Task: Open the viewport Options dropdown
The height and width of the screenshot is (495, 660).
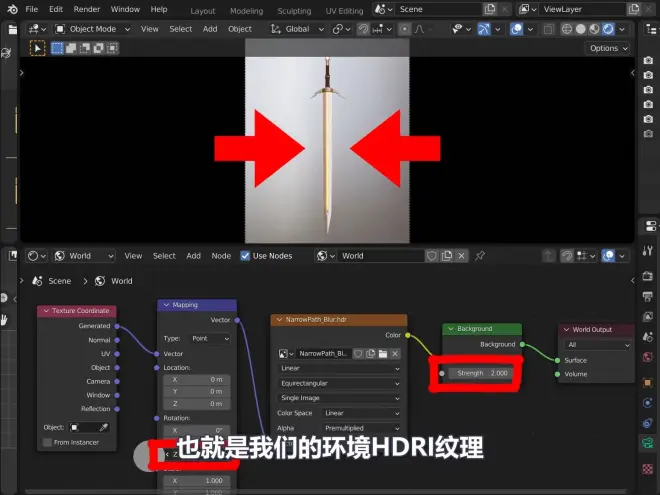Action: coord(608,48)
